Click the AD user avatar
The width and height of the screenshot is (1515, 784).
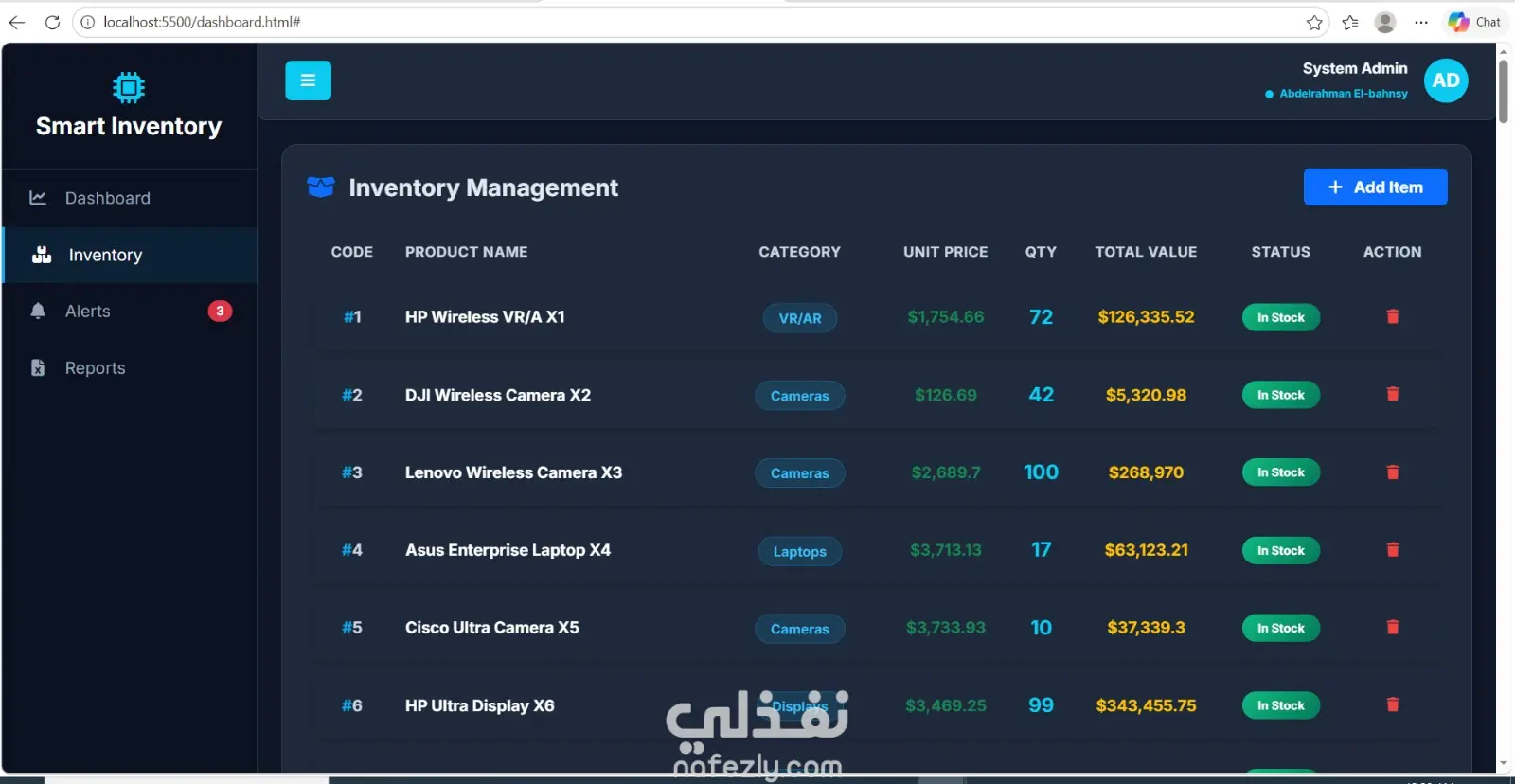click(1446, 80)
